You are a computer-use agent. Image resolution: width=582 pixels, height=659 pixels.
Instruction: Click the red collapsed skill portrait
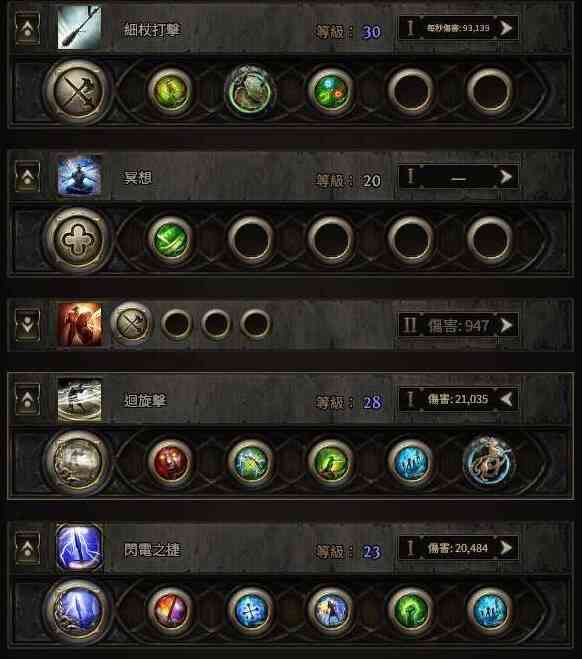pyautogui.click(x=79, y=325)
